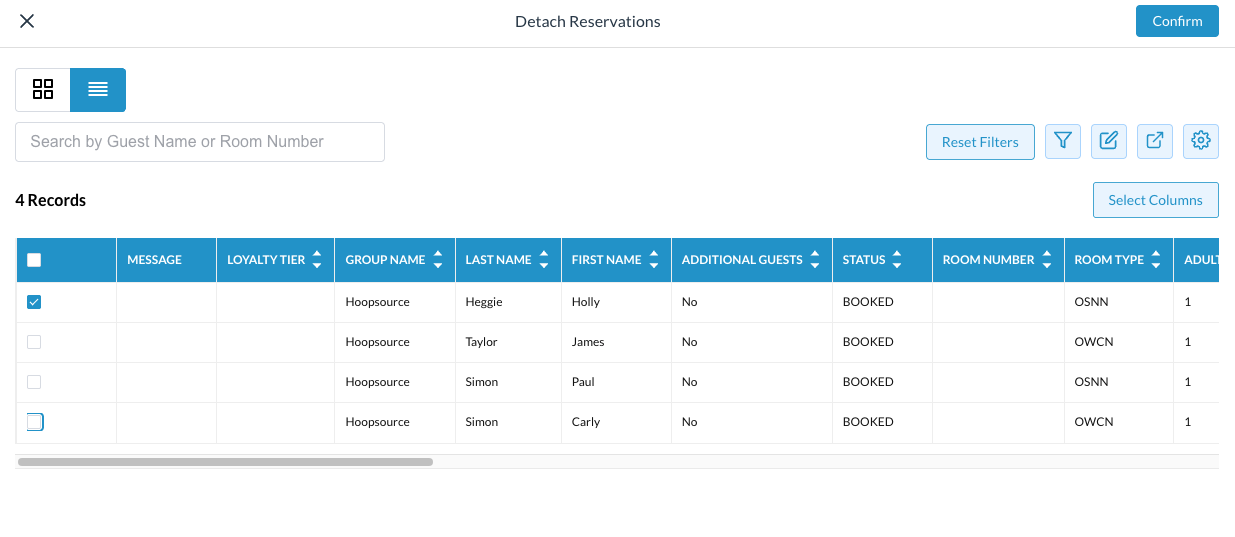1235x537 pixels.
Task: Uncheck the Holly Heggie reservation
Action: pos(34,302)
